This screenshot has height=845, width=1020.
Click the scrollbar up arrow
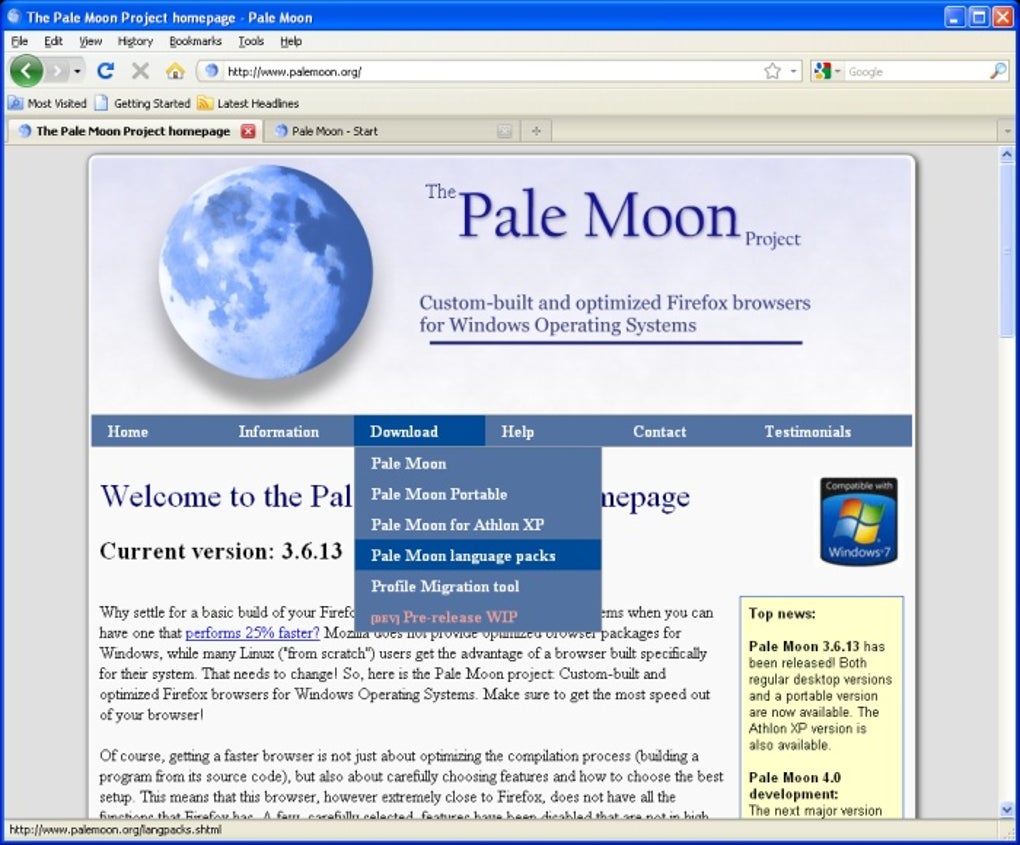1007,155
